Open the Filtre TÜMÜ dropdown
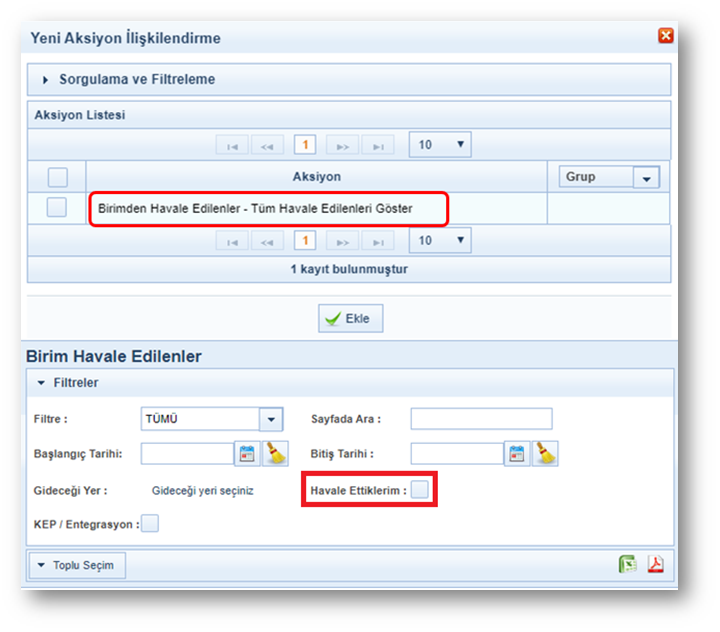This screenshot has height=632, width=720. pyautogui.click(x=271, y=419)
